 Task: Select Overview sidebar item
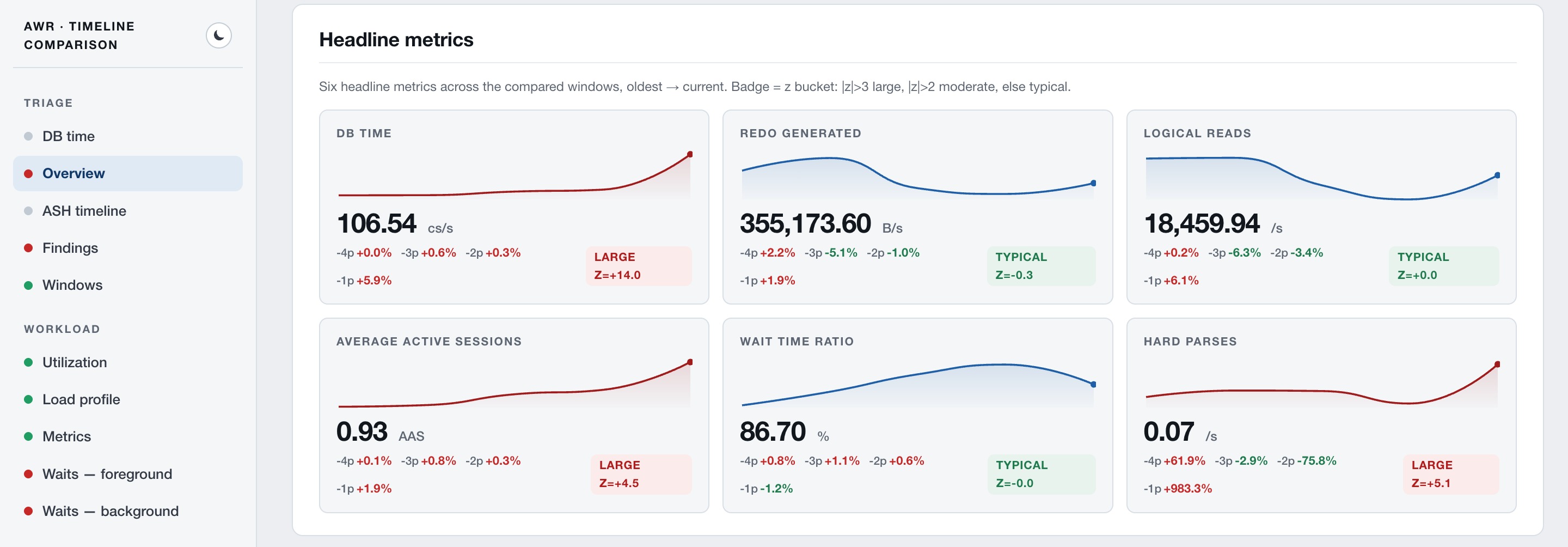[128, 173]
